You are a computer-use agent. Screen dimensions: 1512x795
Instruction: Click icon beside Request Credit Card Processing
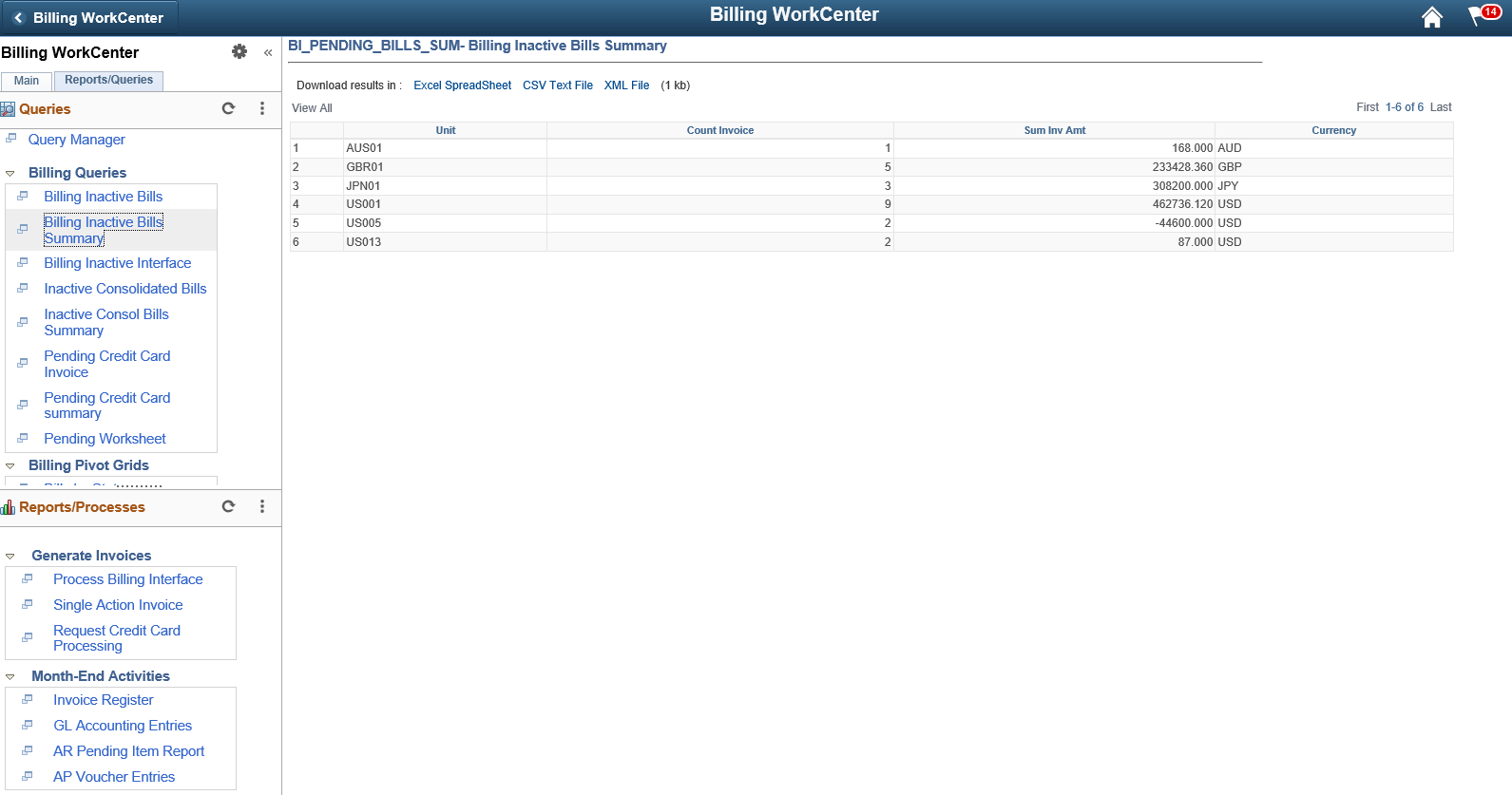(28, 637)
